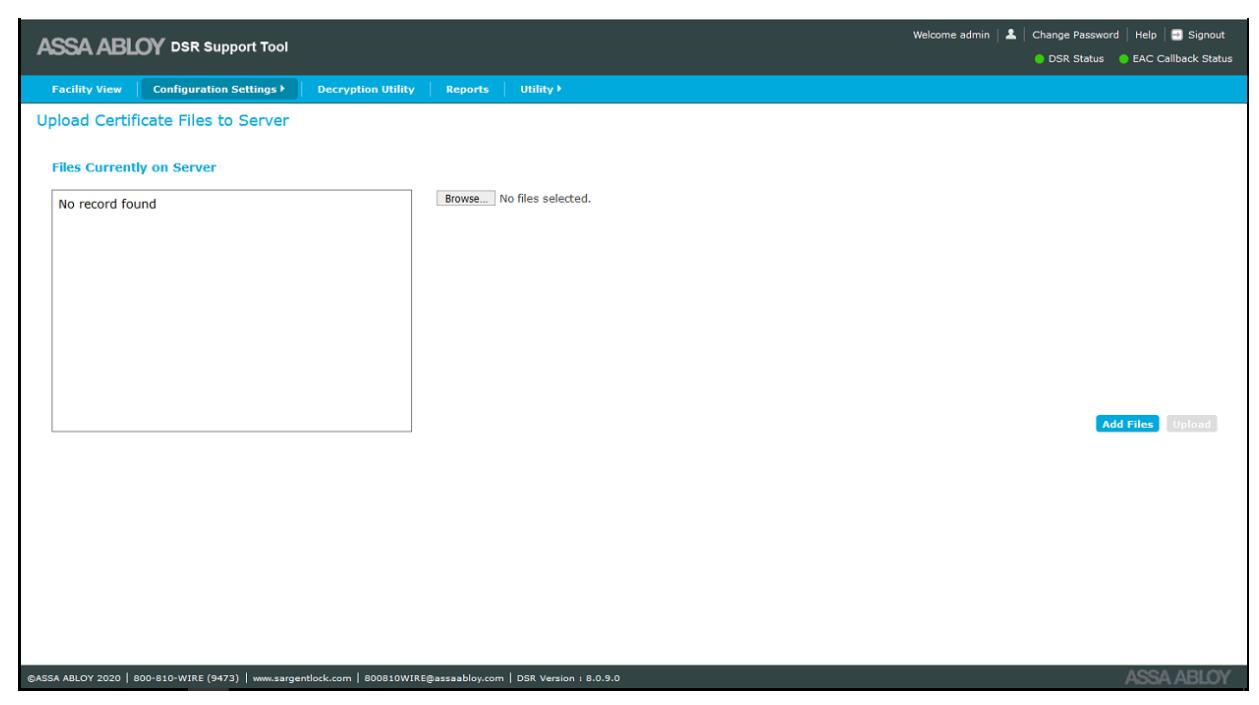1259x705 pixels.
Task: Click the Signout arrow icon
Action: click(x=1178, y=36)
